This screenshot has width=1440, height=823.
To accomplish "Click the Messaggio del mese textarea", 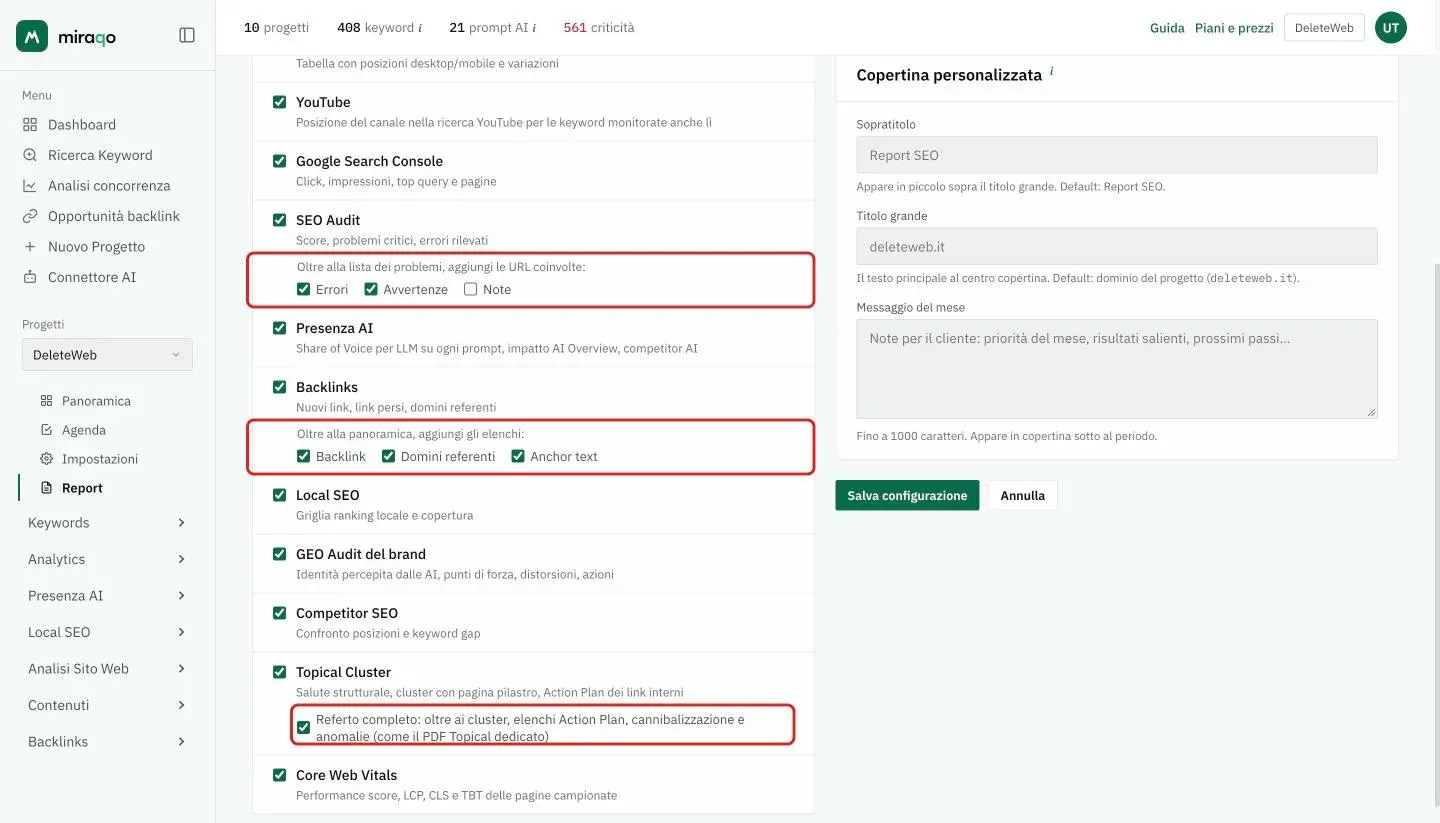I will [1117, 369].
